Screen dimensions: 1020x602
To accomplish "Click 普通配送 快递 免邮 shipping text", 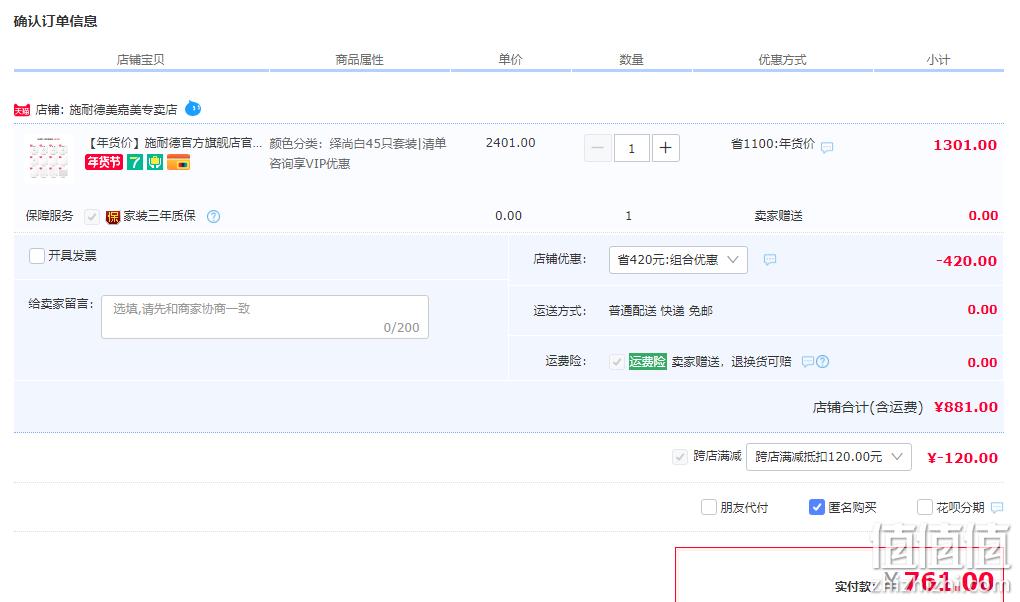I will [660, 311].
